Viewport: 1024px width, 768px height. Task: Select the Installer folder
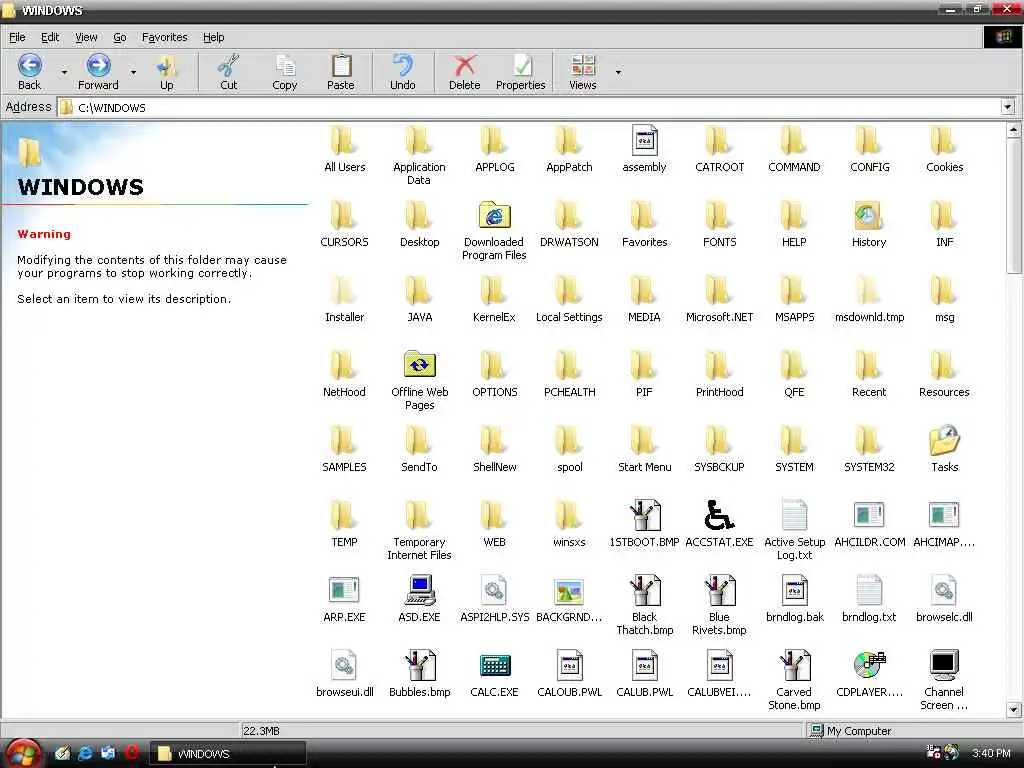coord(344,298)
